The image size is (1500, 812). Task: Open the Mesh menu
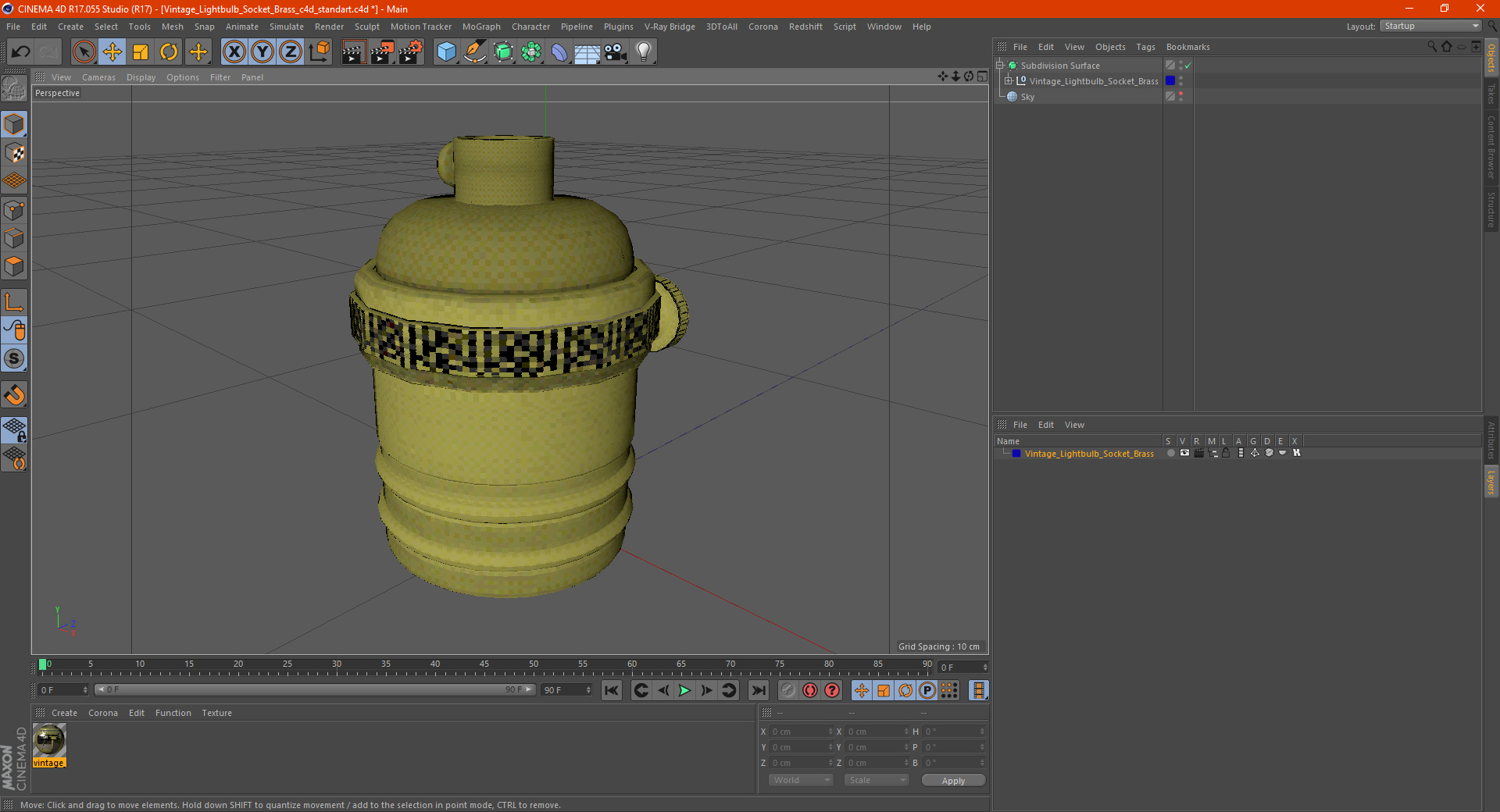click(x=173, y=27)
